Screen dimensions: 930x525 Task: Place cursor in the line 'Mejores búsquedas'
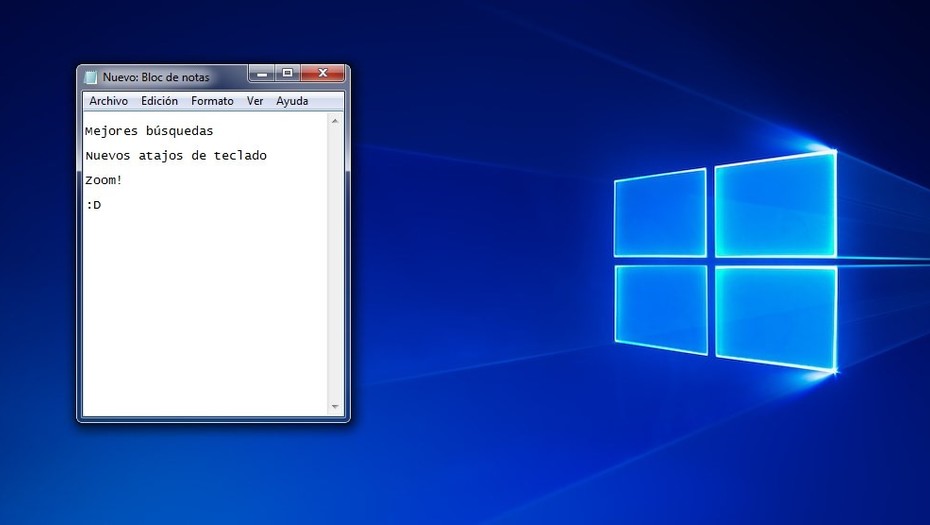pyautogui.click(x=149, y=131)
